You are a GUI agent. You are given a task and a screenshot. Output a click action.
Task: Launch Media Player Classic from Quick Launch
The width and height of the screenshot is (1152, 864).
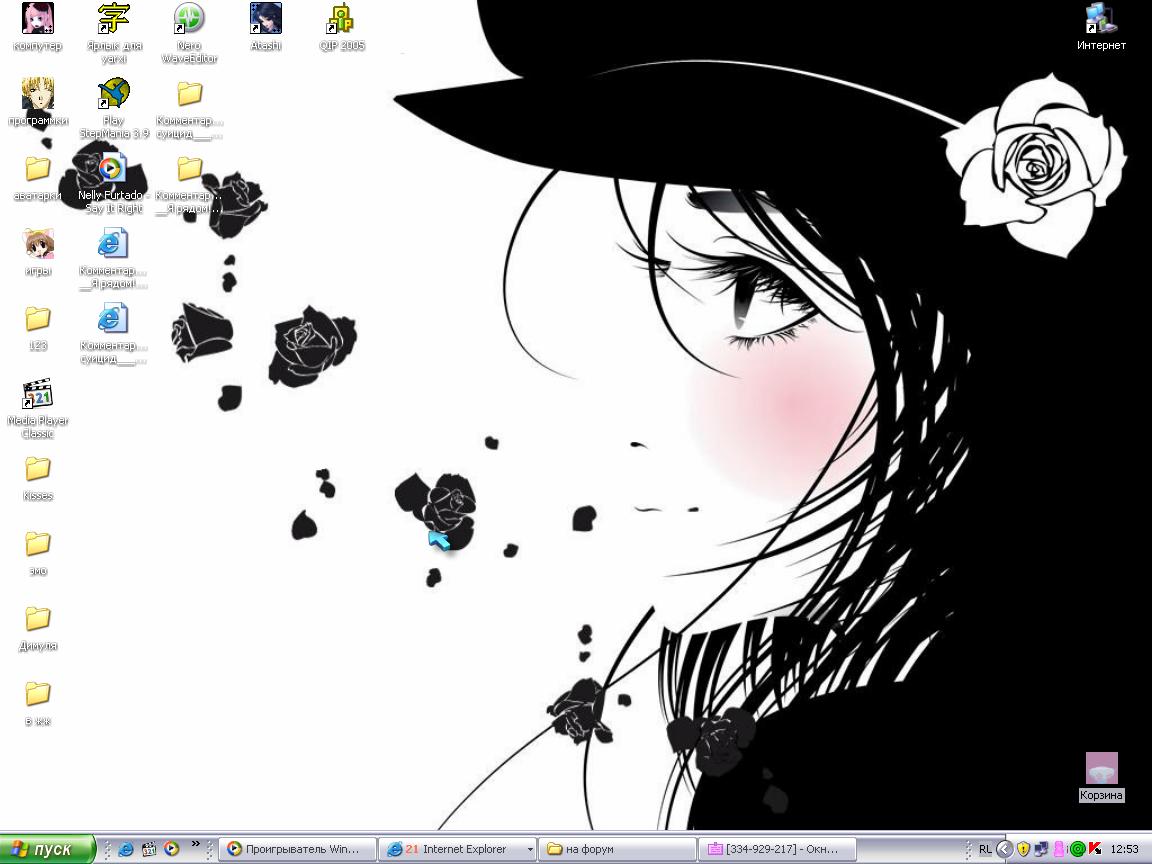(148, 849)
